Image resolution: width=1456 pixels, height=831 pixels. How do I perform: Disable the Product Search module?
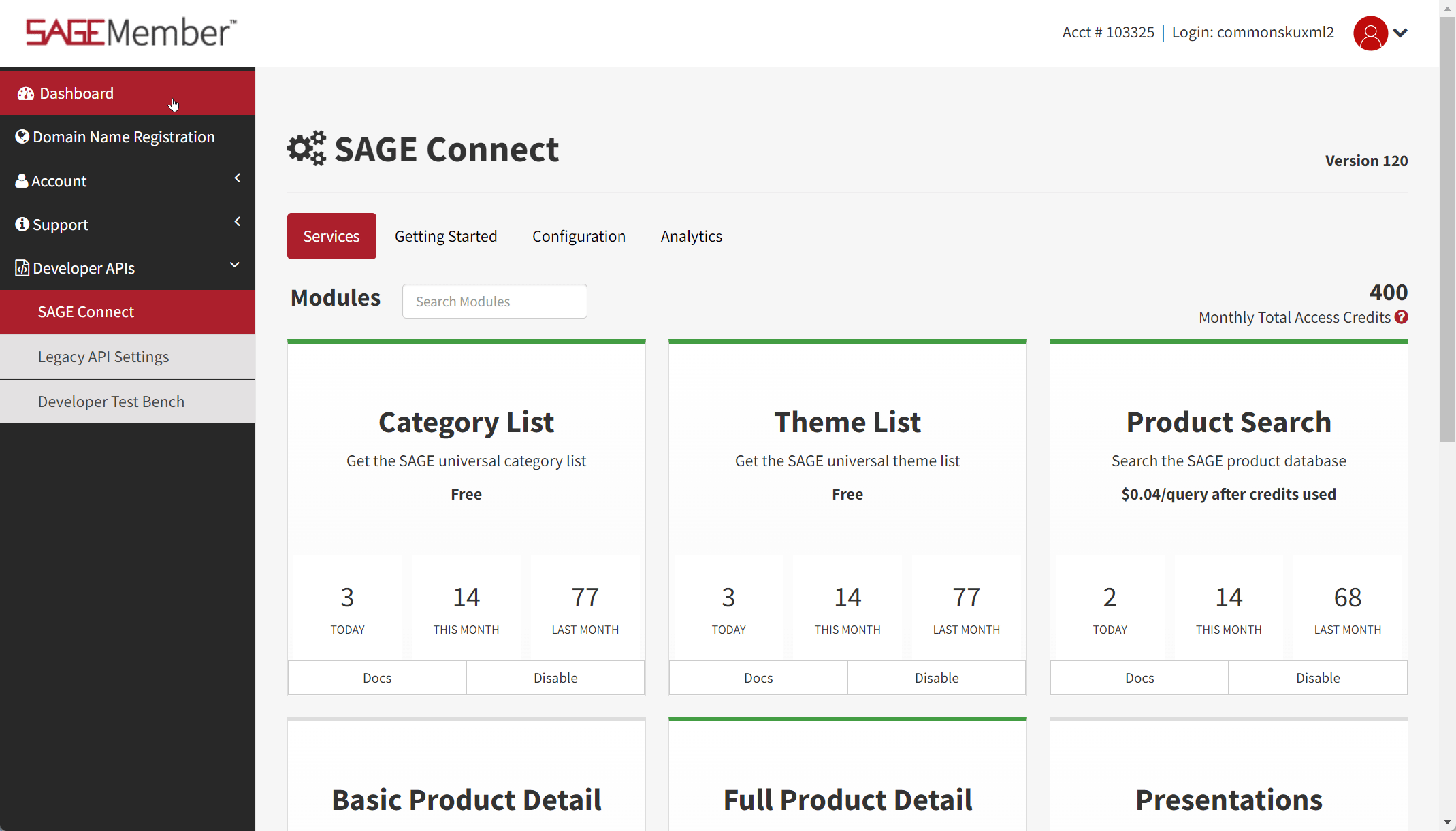tap(1317, 678)
